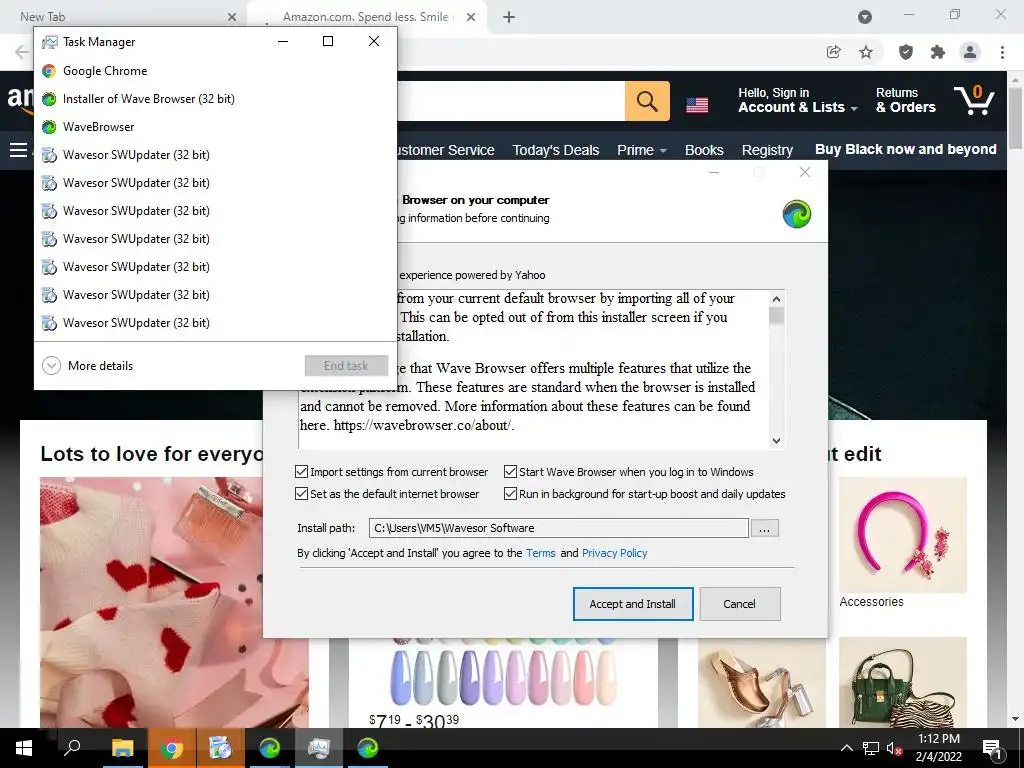Expand More details in Task Manager
The height and width of the screenshot is (768, 1024).
(88, 366)
